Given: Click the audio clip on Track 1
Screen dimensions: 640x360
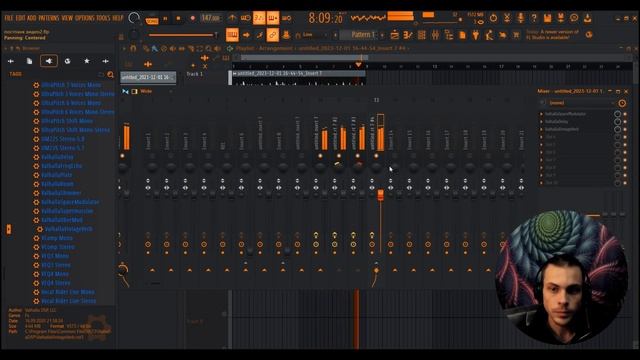Looking at the screenshot, I should coord(299,78).
